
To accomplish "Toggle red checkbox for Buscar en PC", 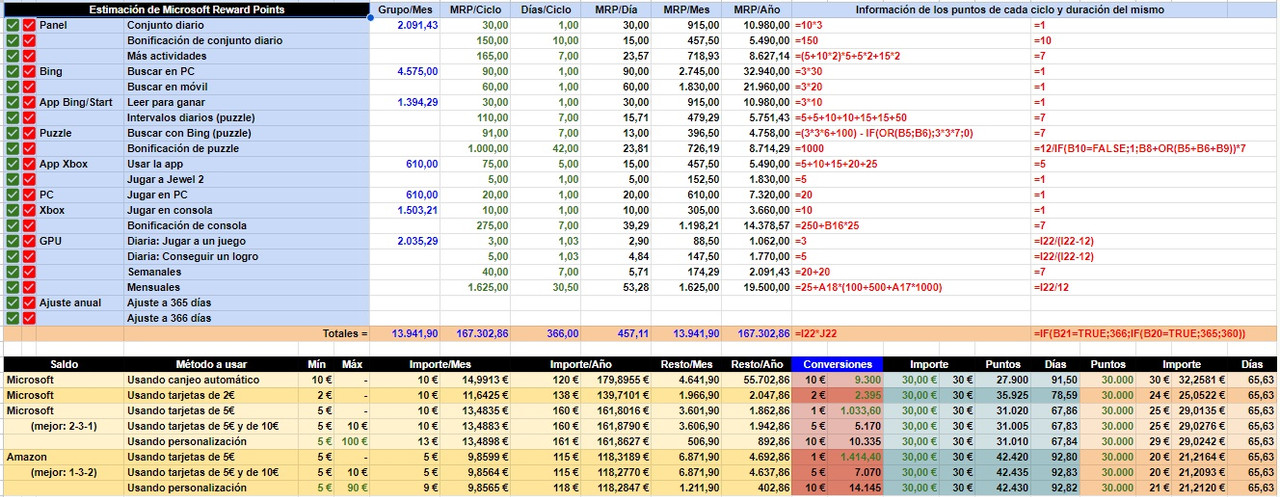I will pos(29,72).
